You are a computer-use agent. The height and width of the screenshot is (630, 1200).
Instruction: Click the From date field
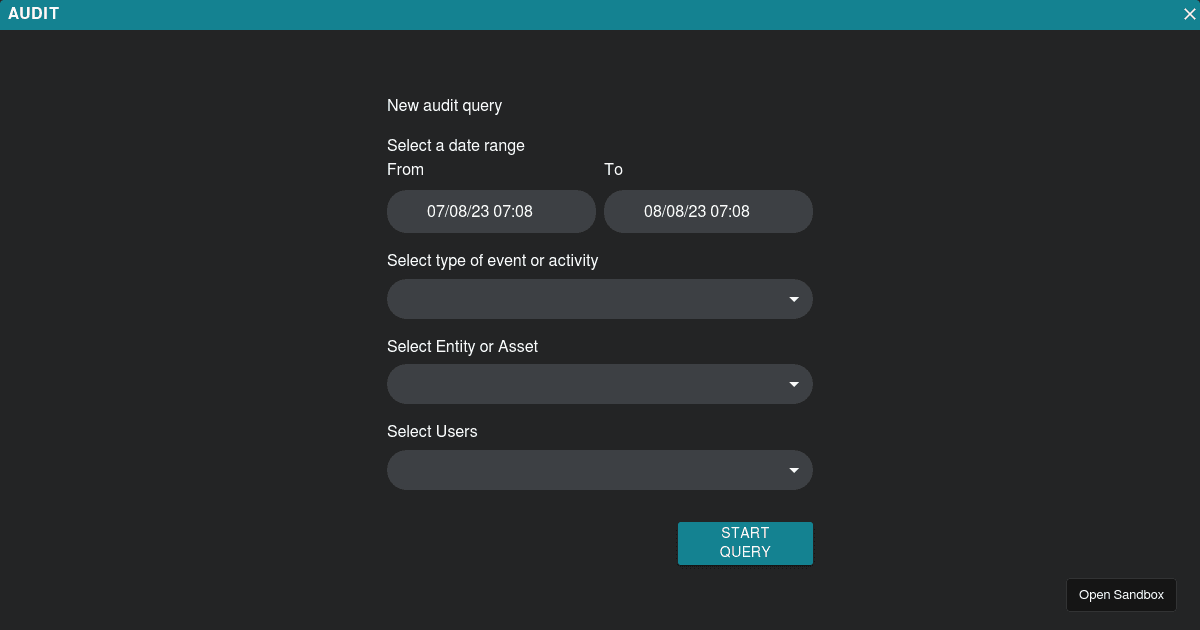[x=491, y=212]
